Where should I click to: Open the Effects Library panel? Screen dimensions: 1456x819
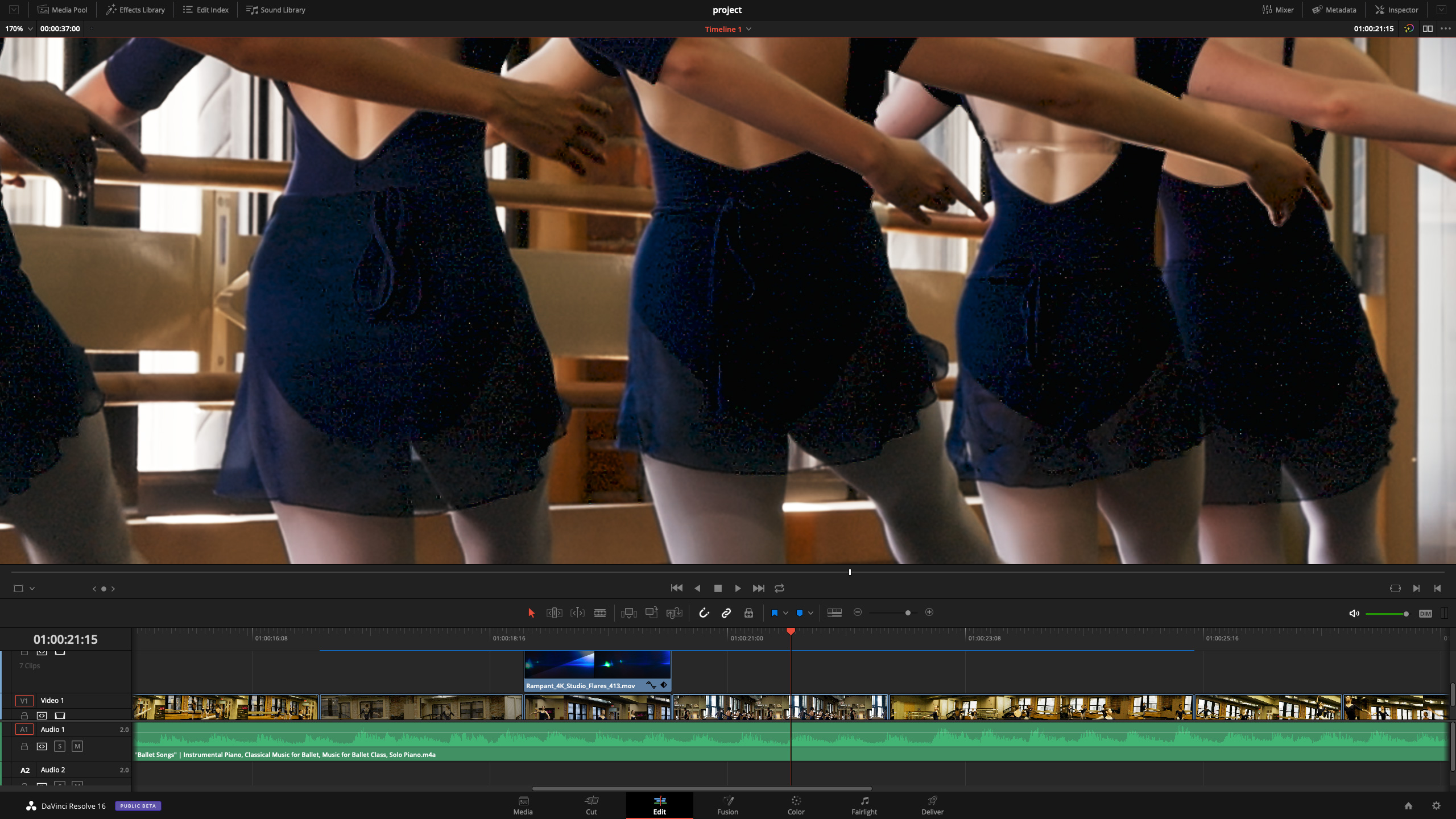tap(135, 10)
